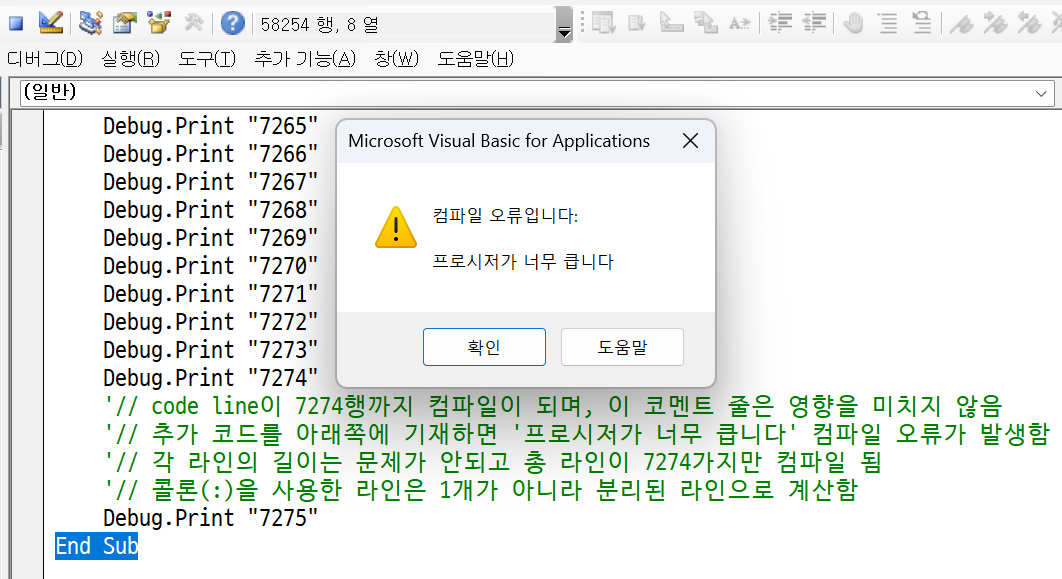Click the comment starting '콜론(:)을 사용한'
This screenshot has width=1062, height=579.
(x=481, y=490)
